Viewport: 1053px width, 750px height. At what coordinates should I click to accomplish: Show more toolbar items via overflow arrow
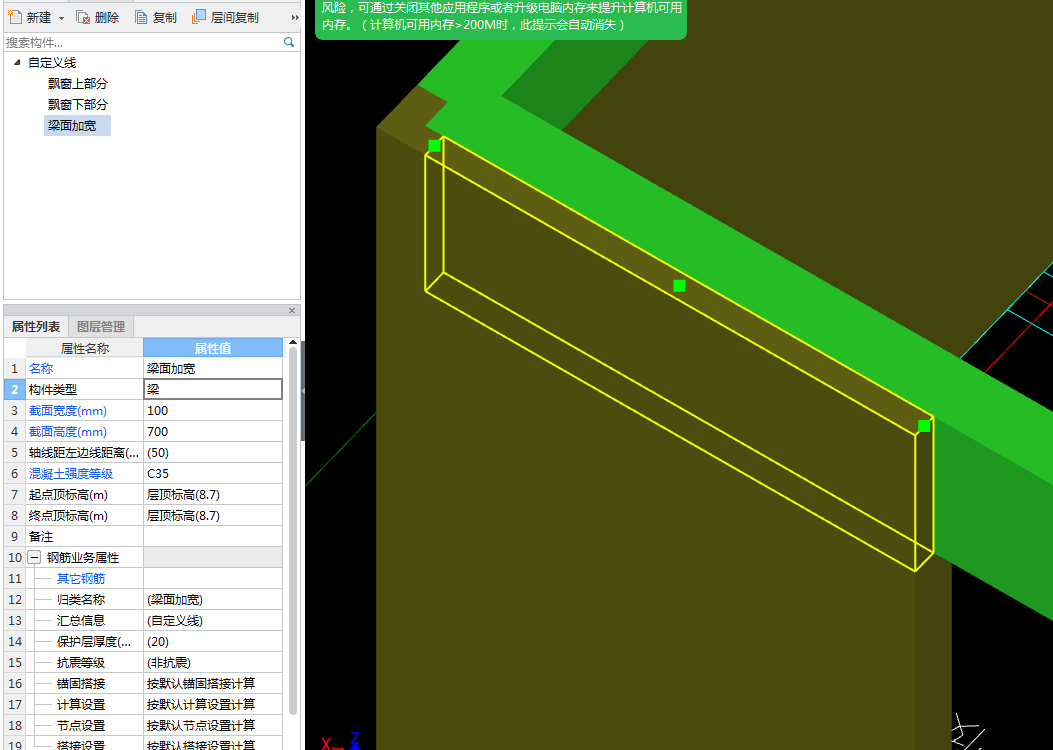pos(294,18)
